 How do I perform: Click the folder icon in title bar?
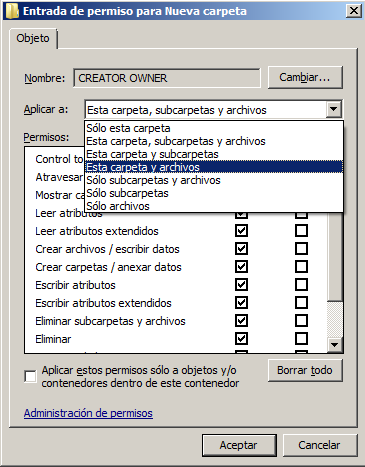pos(12,11)
